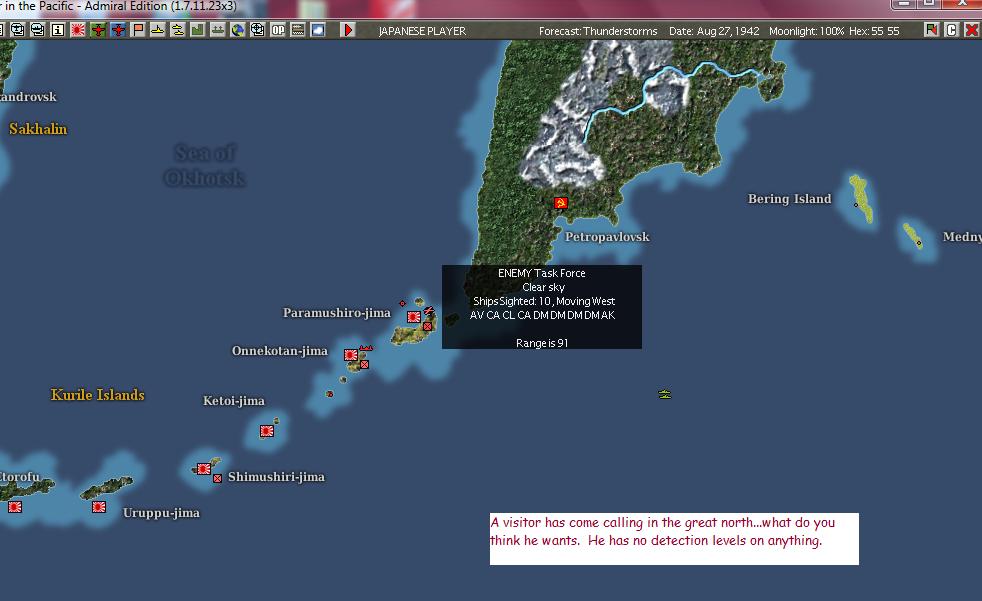Image resolution: width=982 pixels, height=601 pixels.
Task: Click the ENEMY Task Force tooltip heading
Action: (x=542, y=273)
